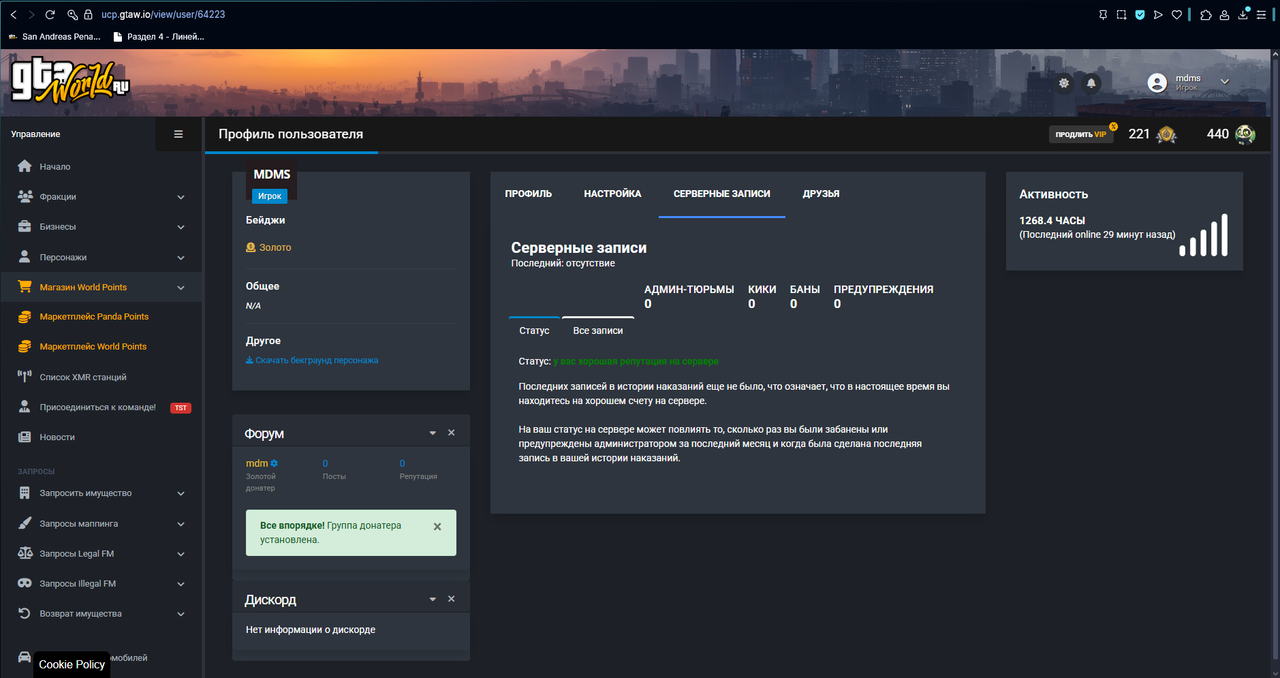Dismiss the Все впорядке alert

[437, 526]
